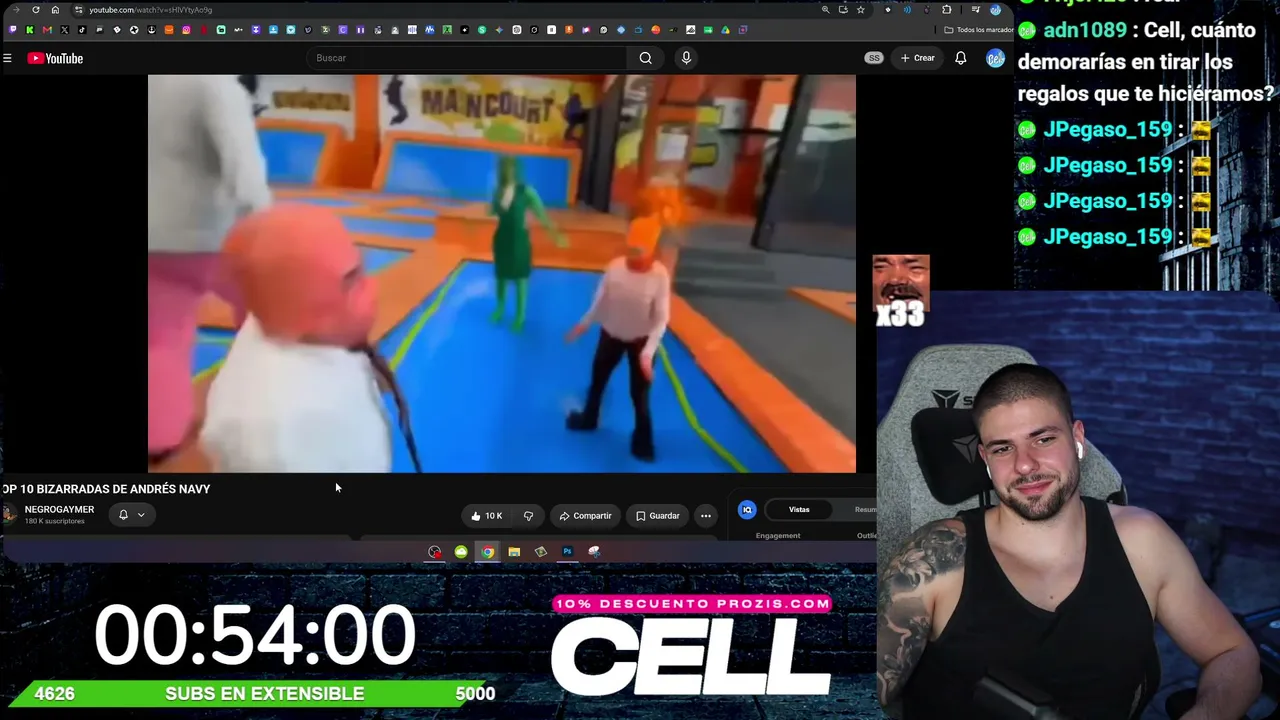Bookmark this page with the star
This screenshot has height=720, width=1280.
tap(860, 10)
